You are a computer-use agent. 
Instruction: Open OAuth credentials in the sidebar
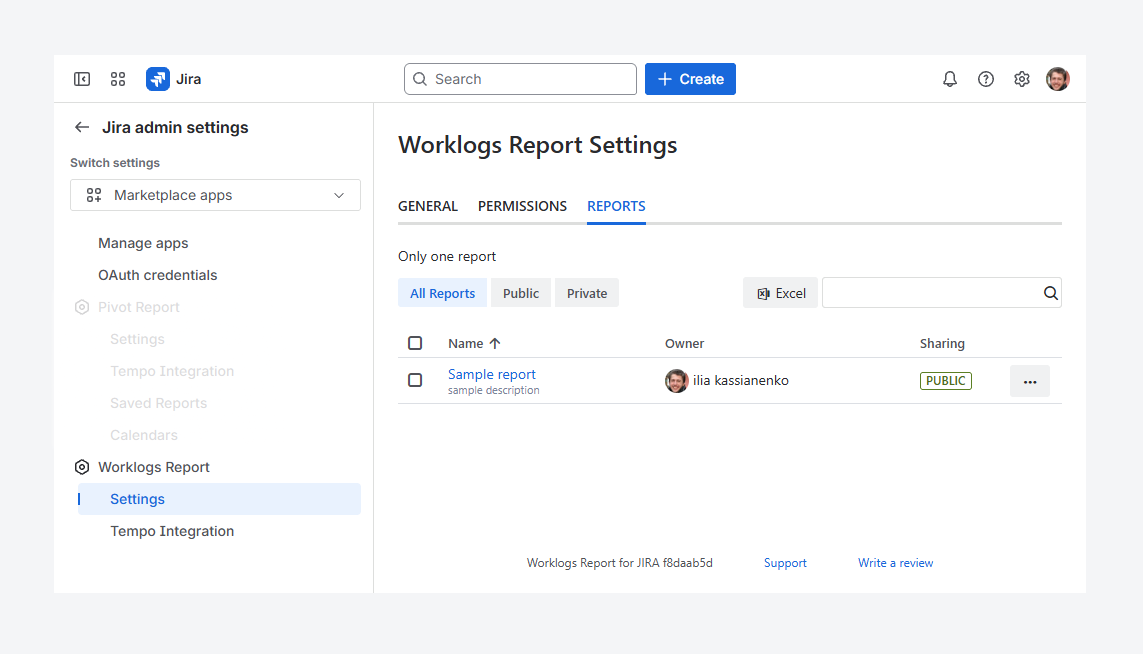tap(157, 275)
